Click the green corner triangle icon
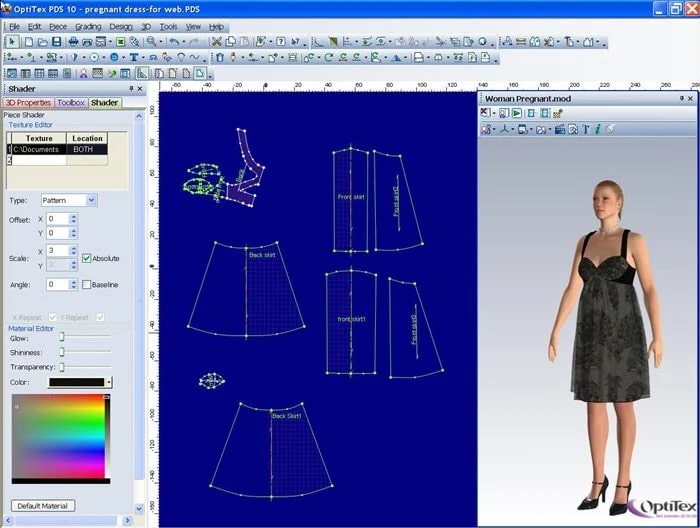The image size is (700, 528). tap(333, 42)
